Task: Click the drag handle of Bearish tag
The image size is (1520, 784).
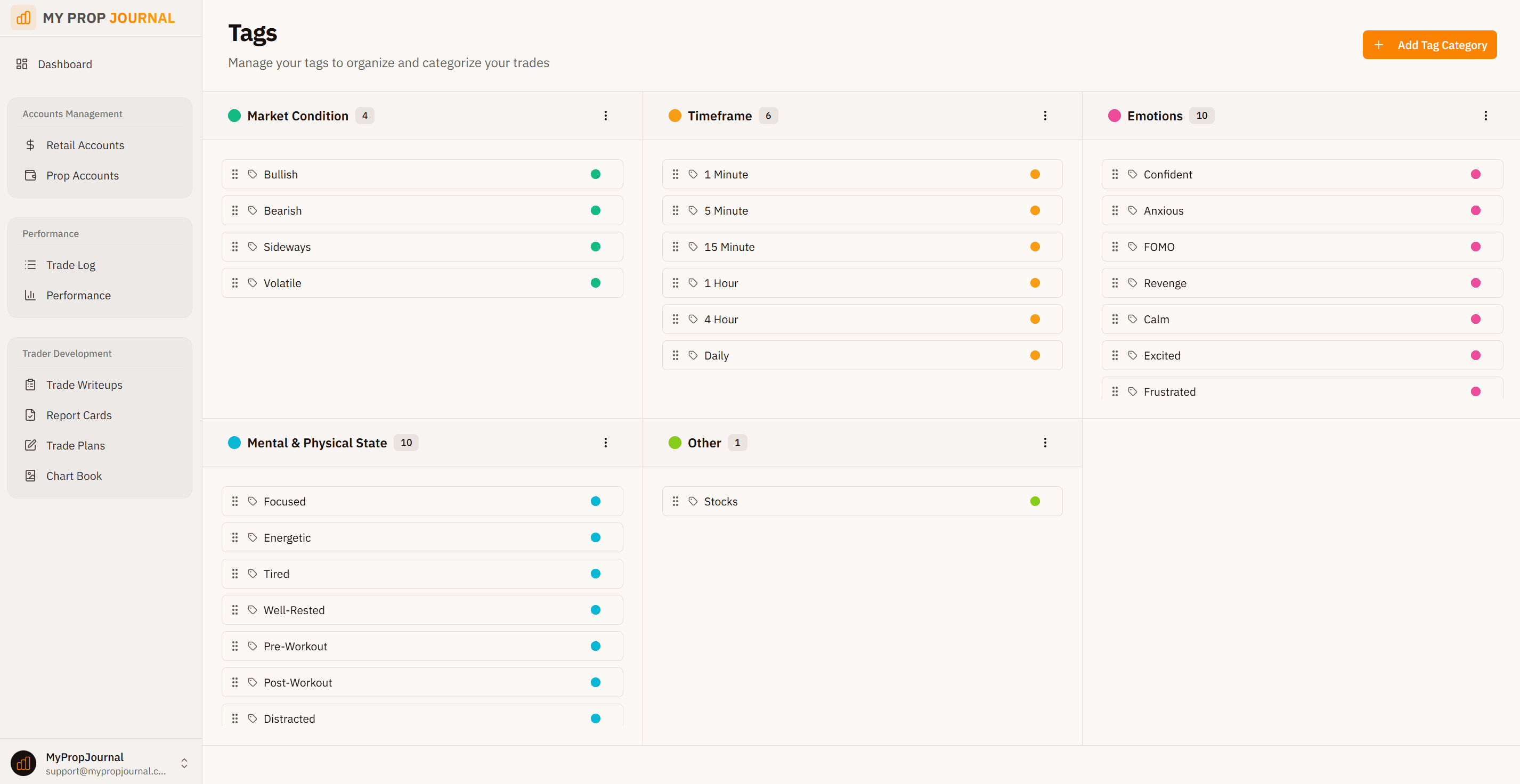Action: (x=235, y=210)
